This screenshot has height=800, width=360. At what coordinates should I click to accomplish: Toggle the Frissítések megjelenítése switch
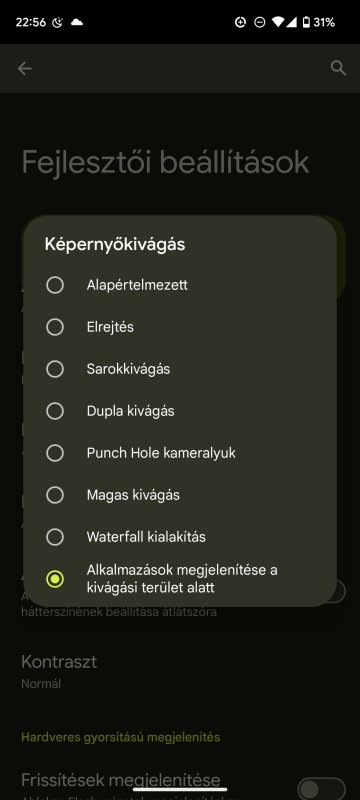point(321,789)
